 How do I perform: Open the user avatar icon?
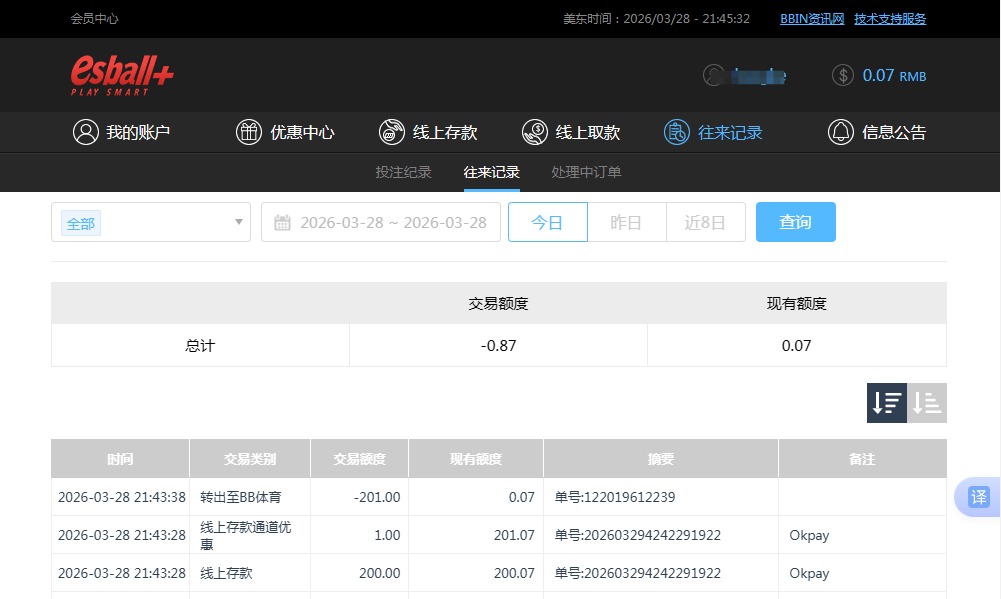(x=713, y=75)
